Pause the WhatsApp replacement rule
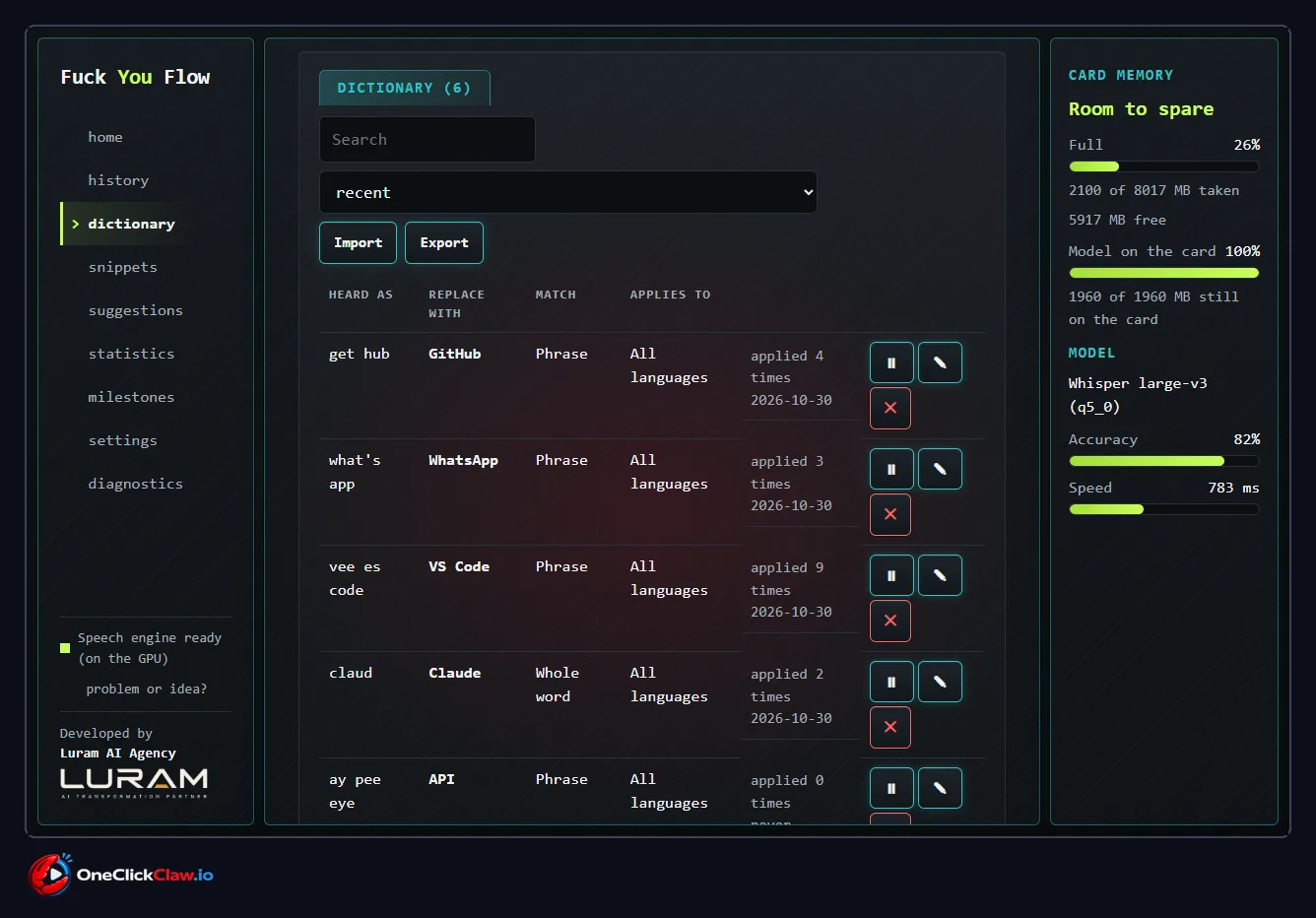The image size is (1316, 918). 891,469
